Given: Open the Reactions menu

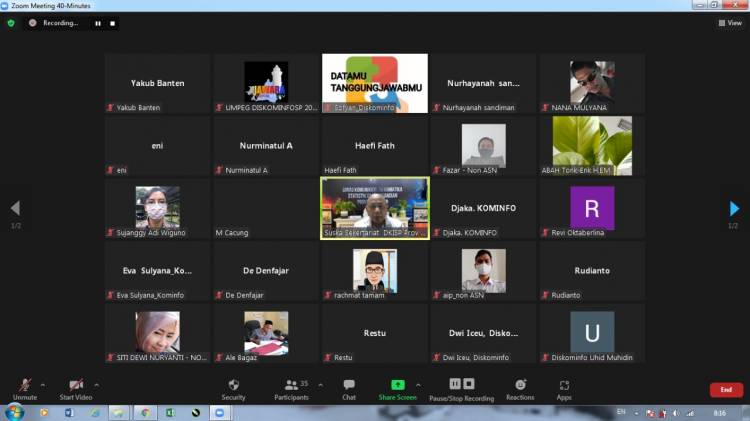Looking at the screenshot, I should 520,388.
